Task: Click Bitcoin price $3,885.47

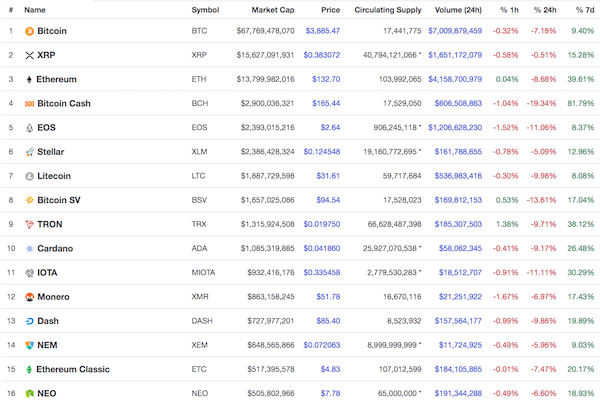Action: tap(323, 31)
